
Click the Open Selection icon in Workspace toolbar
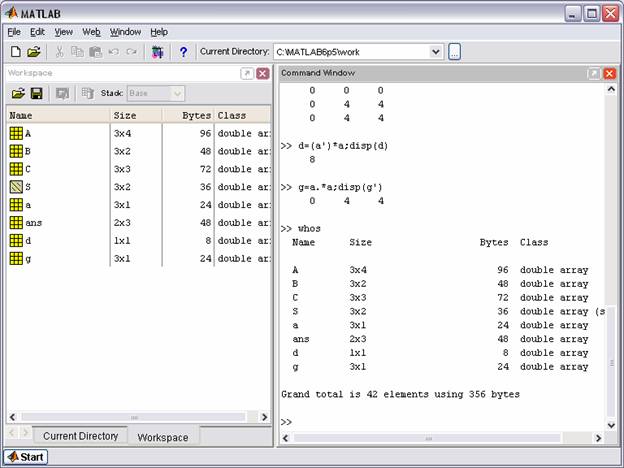point(62,94)
